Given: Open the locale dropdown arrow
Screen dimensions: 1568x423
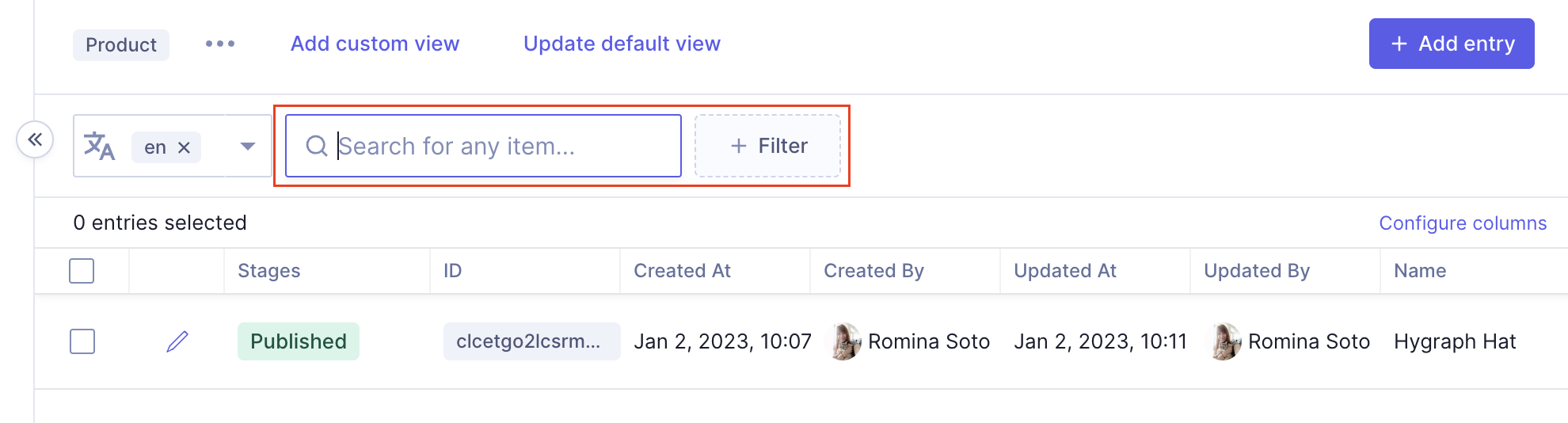Looking at the screenshot, I should click(248, 147).
